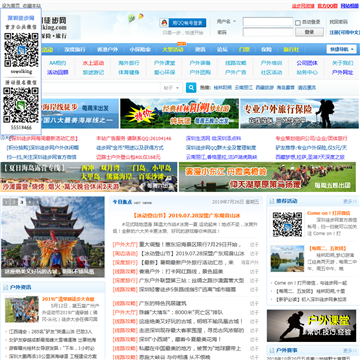Click the 设为首页 link
This screenshot has height=360, width=360.
coord(11,6)
